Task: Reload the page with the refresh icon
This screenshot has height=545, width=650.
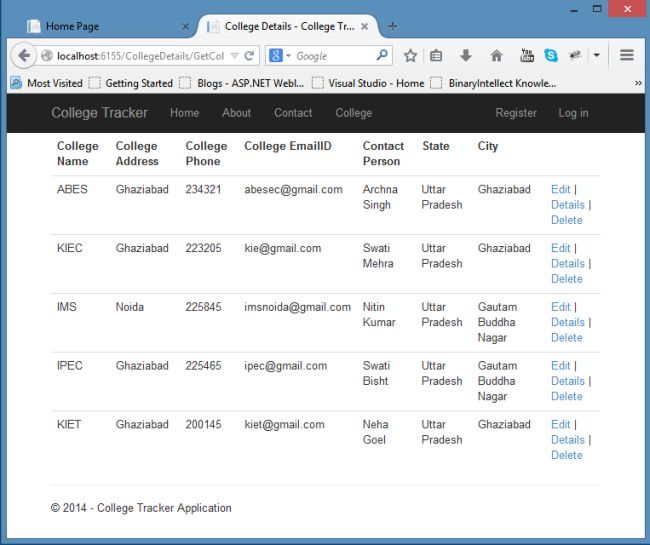Action: point(249,56)
